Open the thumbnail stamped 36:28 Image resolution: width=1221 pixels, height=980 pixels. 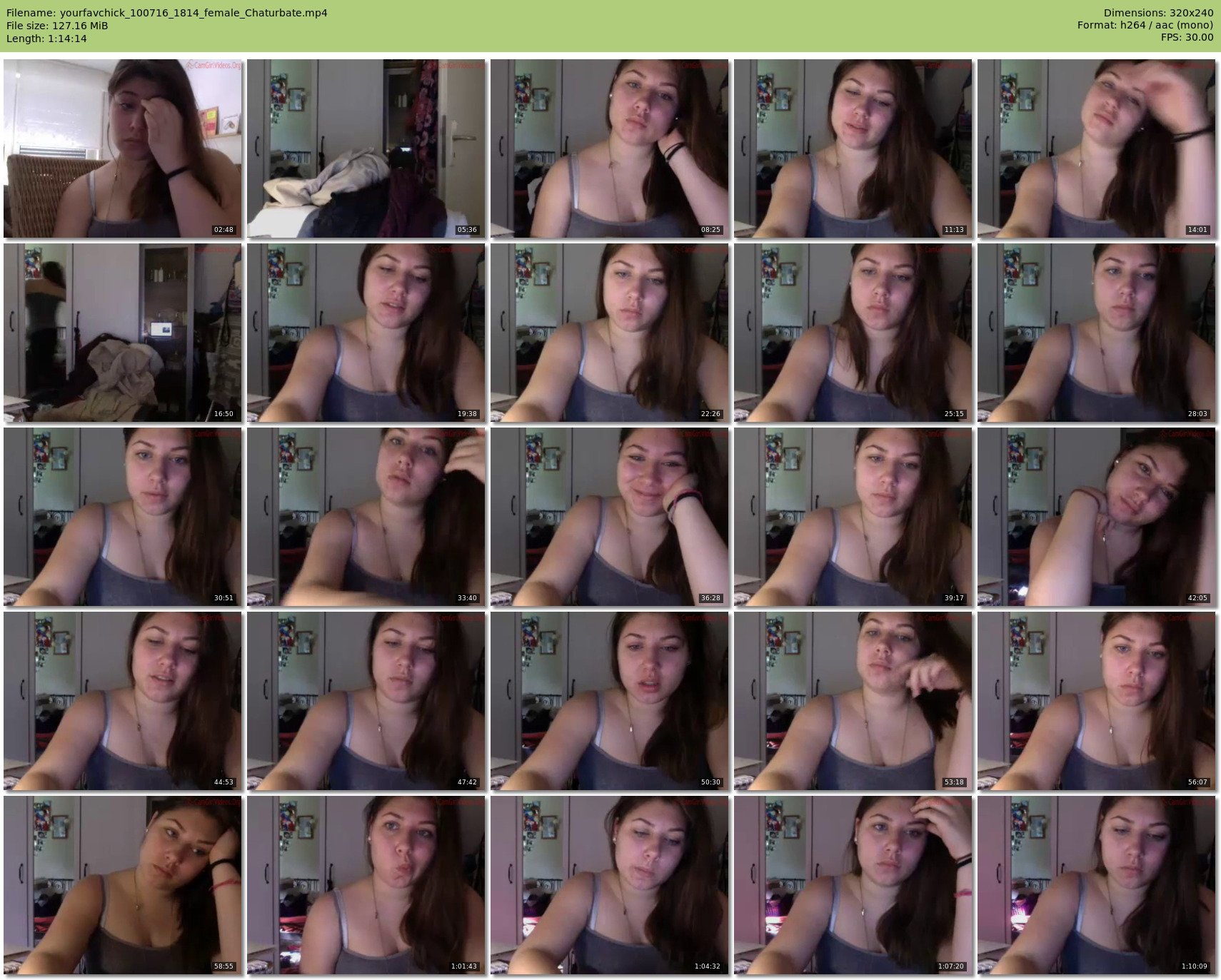pos(610,517)
